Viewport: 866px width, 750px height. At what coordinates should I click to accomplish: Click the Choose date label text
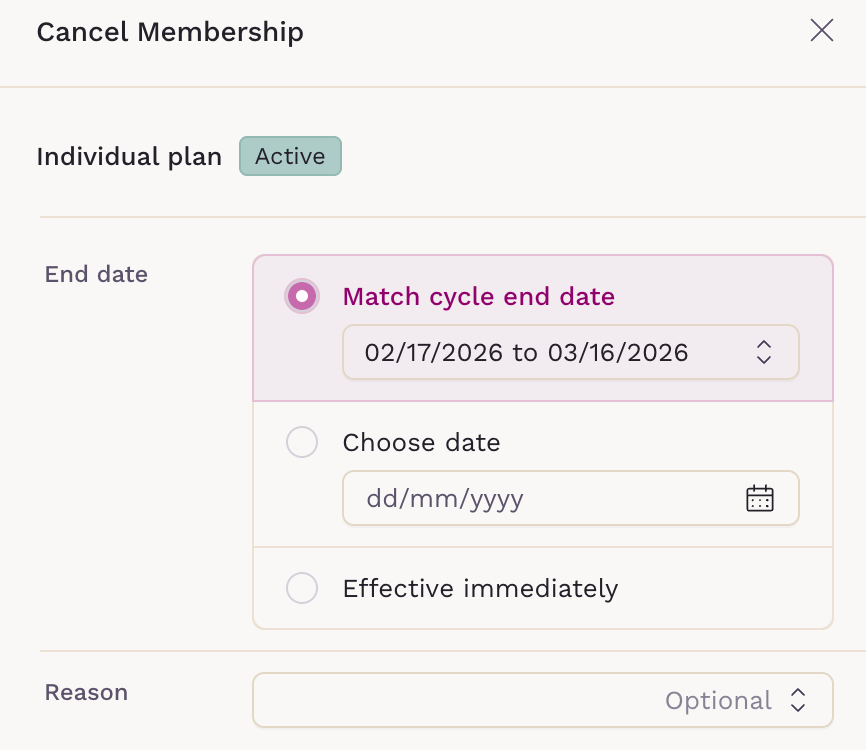421,442
